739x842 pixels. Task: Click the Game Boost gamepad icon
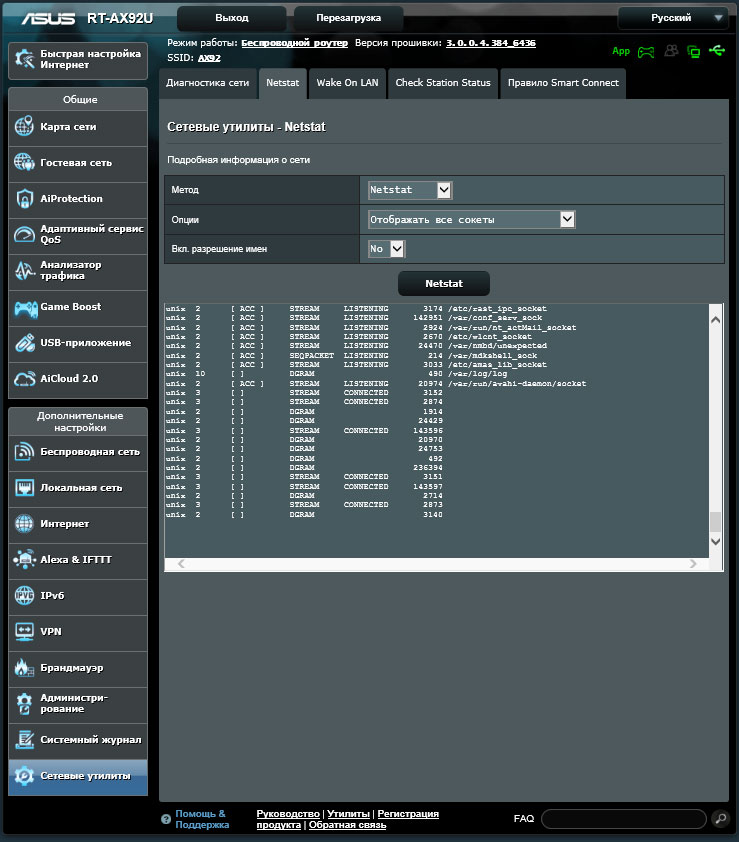[x=26, y=308]
